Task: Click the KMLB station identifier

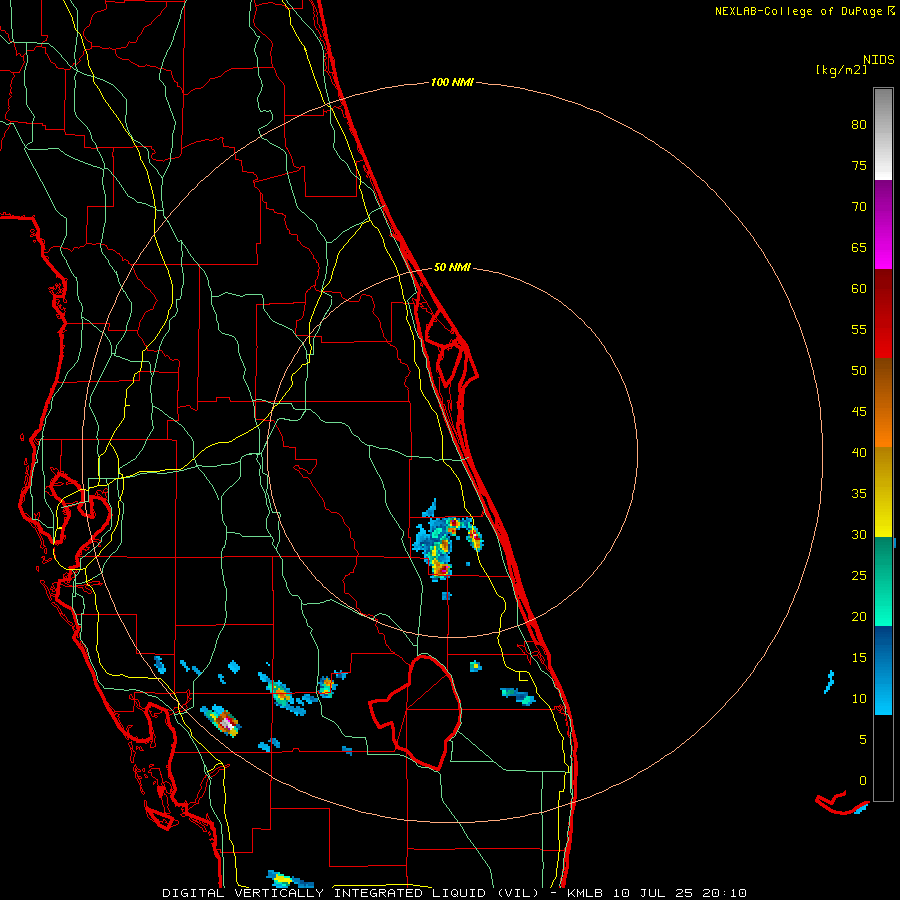Action: [x=585, y=893]
